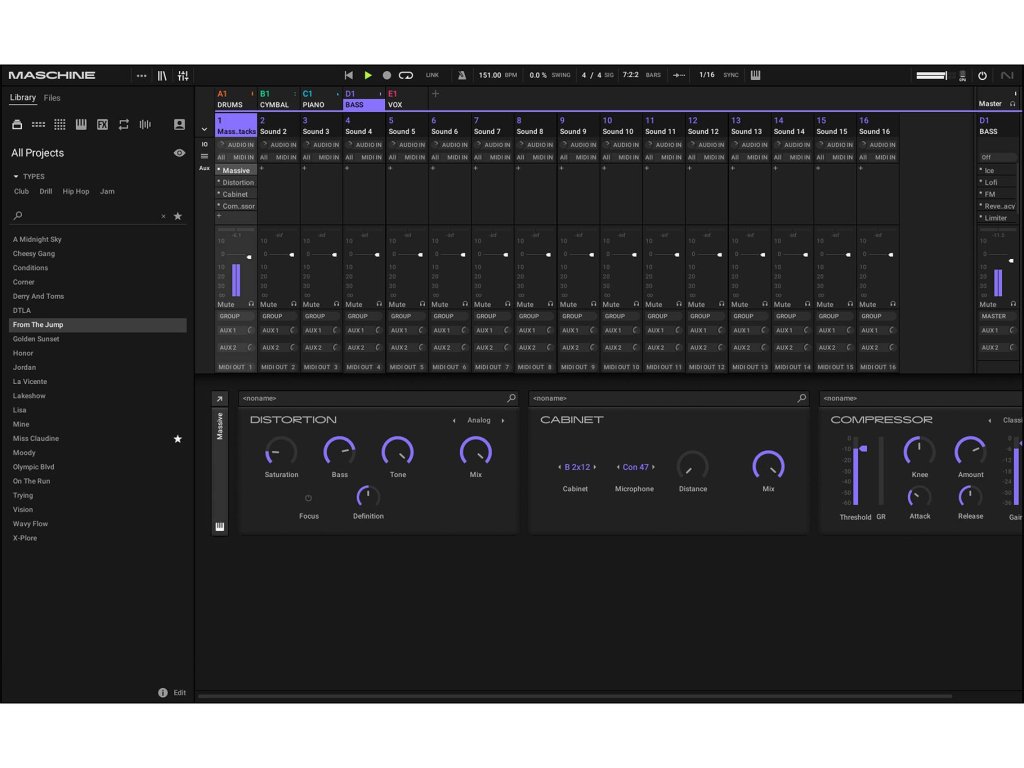Select the Projects filter icon in Library
Screen dimensions: 1024x768
pyautogui.click(x=17, y=124)
